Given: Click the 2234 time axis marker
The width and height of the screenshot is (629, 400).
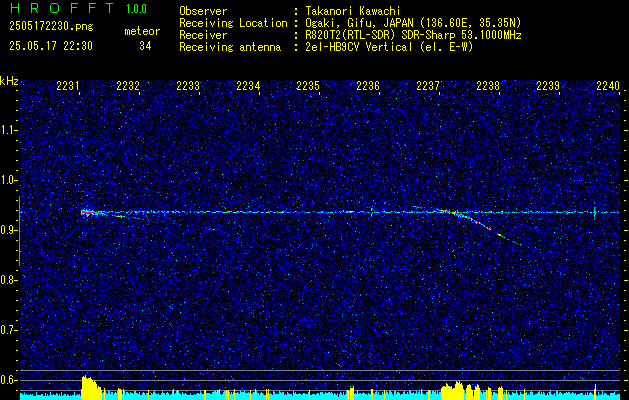Looking at the screenshot, I should coord(248,85).
